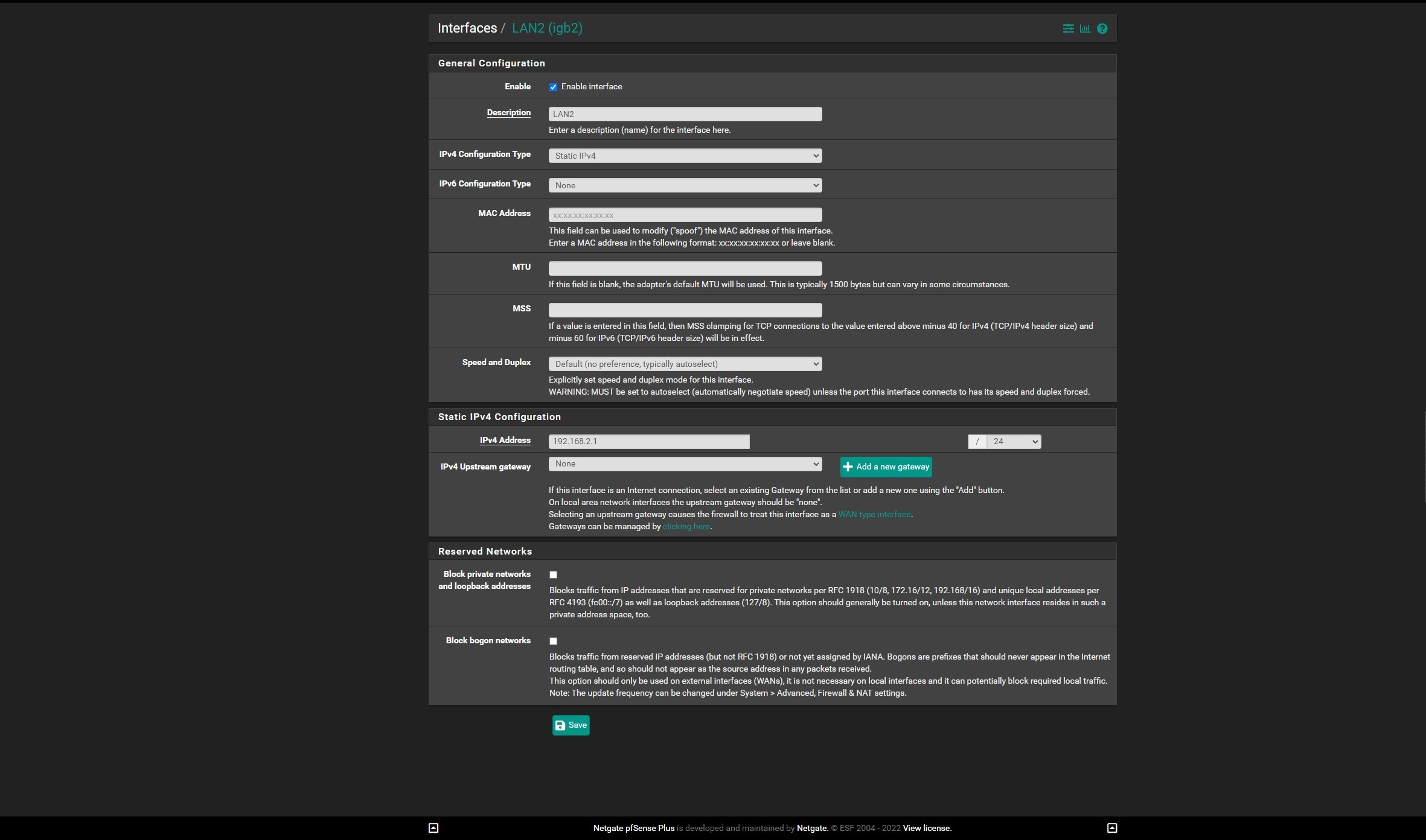Screen dimensions: 1426x840
Task: Open the IPv4 Configuration Type dropdown
Action: (x=685, y=156)
